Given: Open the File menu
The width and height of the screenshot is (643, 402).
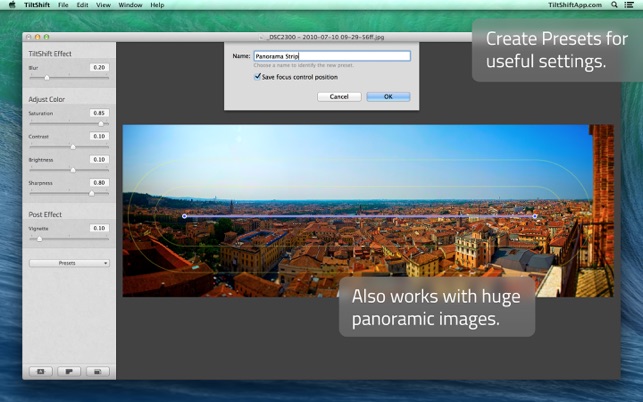Looking at the screenshot, I should [x=63, y=5].
